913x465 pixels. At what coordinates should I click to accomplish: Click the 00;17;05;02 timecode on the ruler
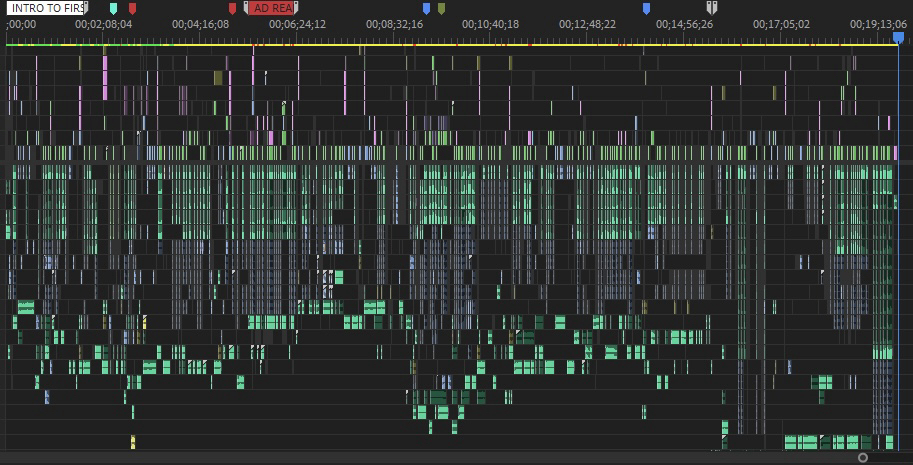781,24
